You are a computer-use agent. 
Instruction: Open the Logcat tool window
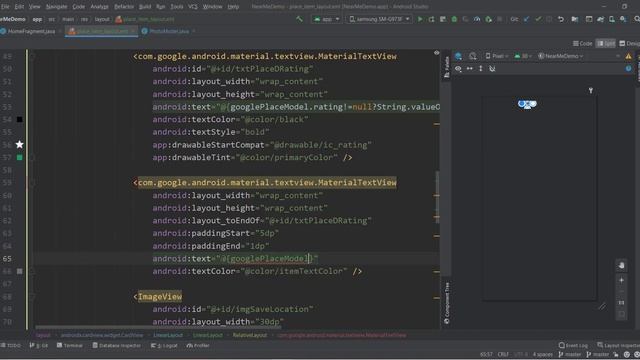[x=164, y=345]
